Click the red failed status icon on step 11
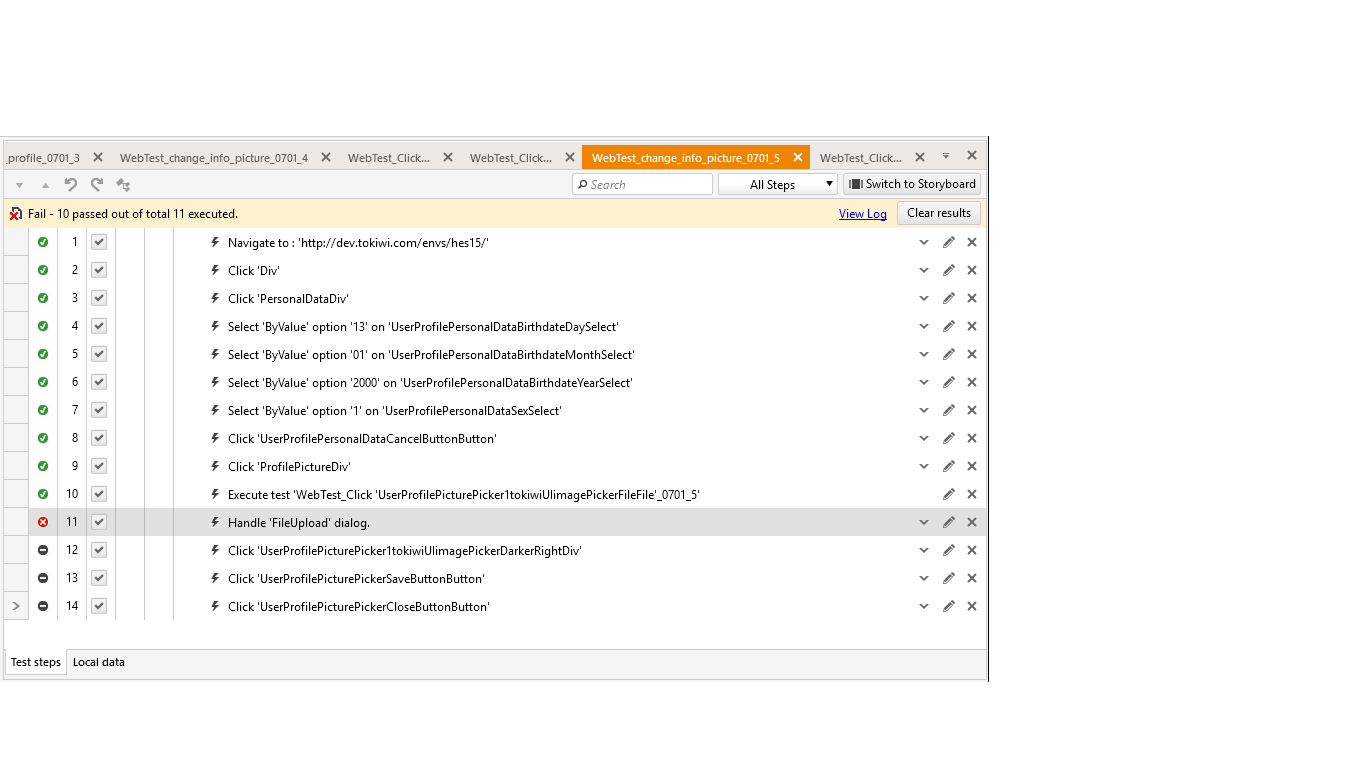The image size is (1366, 768). pos(43,522)
